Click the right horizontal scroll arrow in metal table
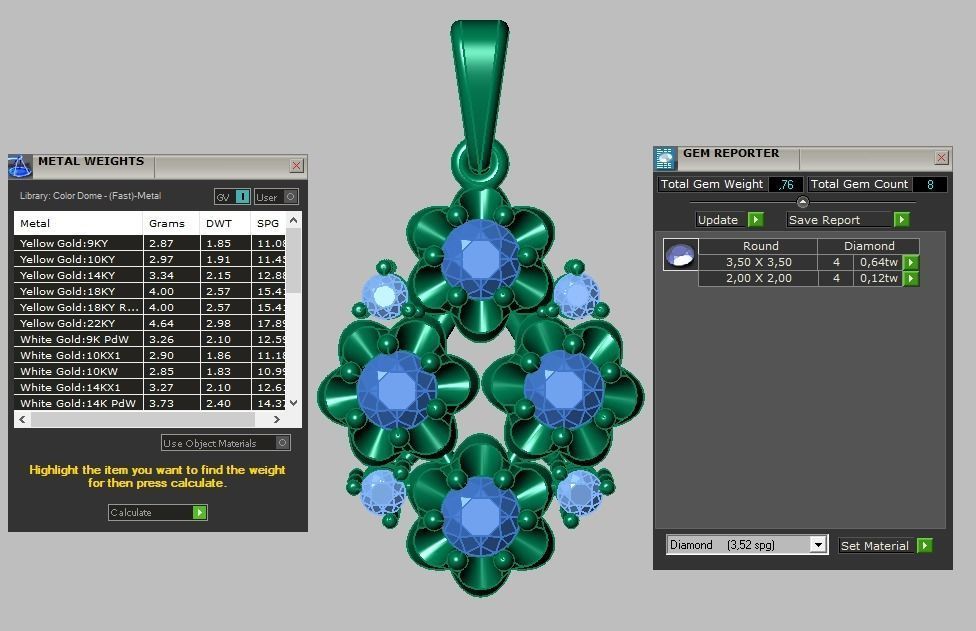Image resolution: width=976 pixels, height=631 pixels. 277,419
